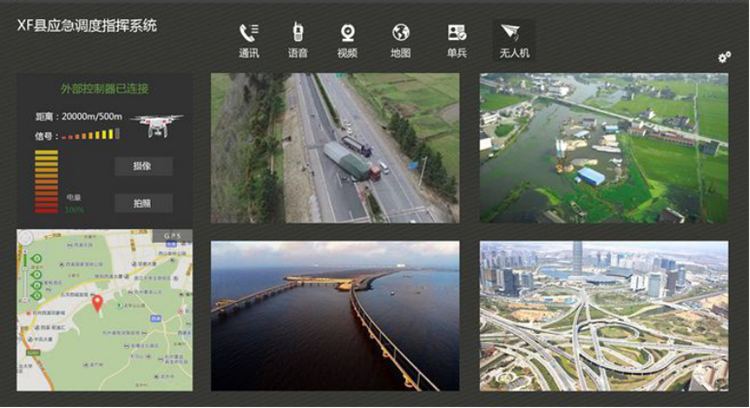Viewport: 750px width, 408px height.
Task: Click the white drone image in control panel
Action: click(156, 124)
